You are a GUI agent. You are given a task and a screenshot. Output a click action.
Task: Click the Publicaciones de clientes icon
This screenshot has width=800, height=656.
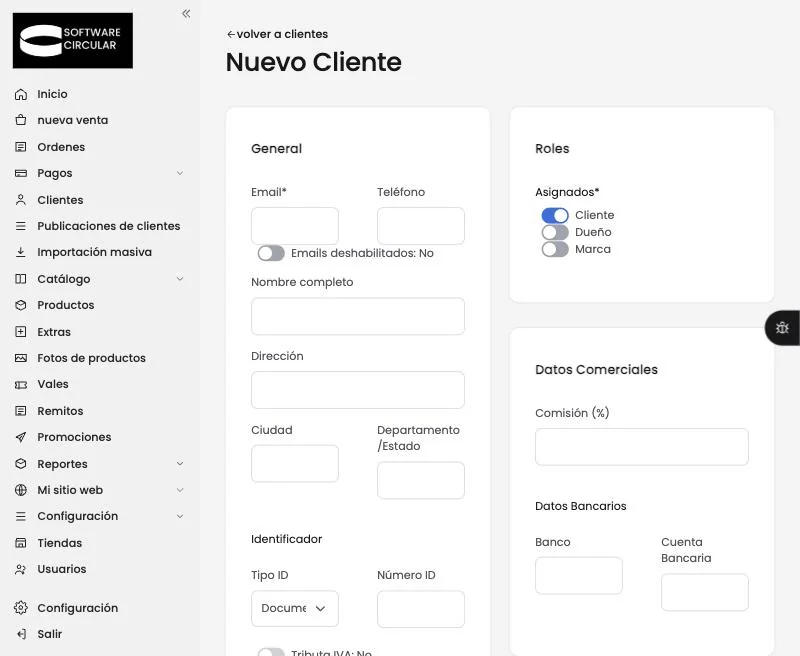pyautogui.click(x=21, y=226)
